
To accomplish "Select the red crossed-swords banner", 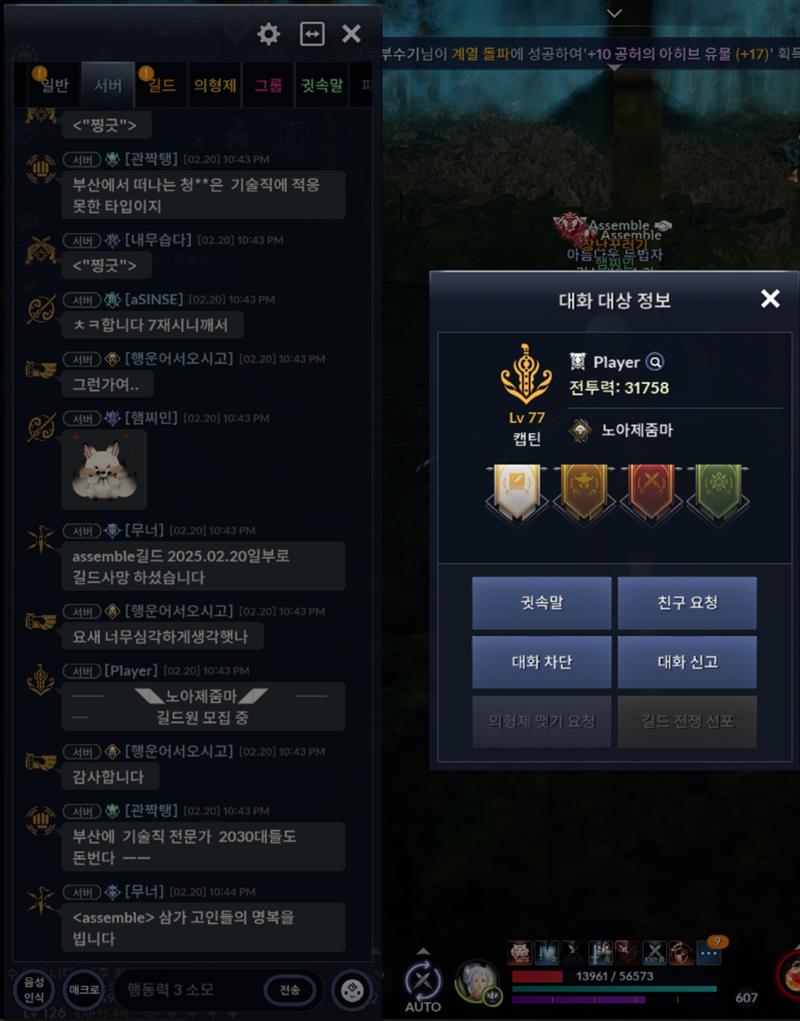I will tap(651, 492).
